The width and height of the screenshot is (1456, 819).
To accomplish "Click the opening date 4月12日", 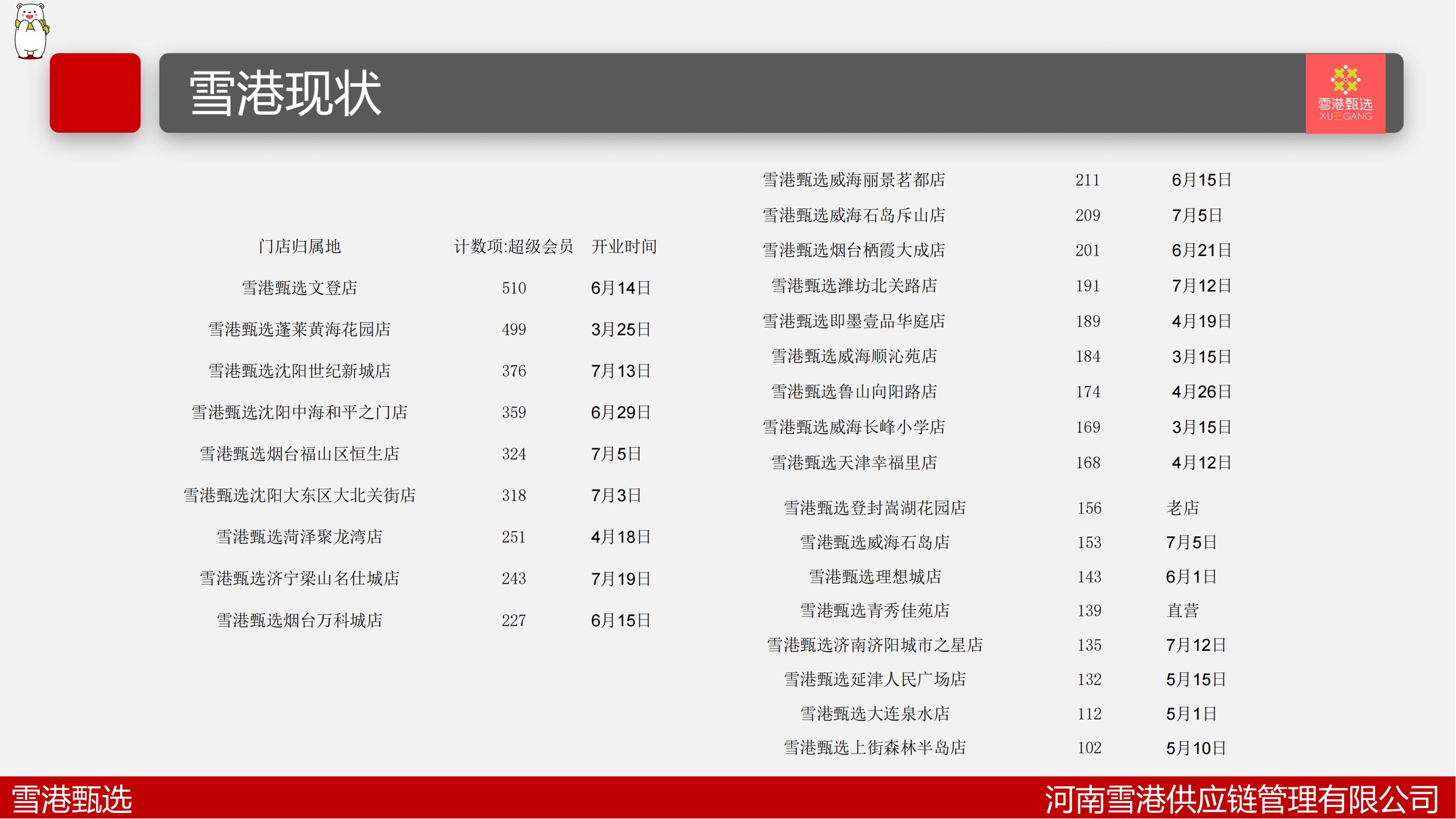I will [1201, 462].
